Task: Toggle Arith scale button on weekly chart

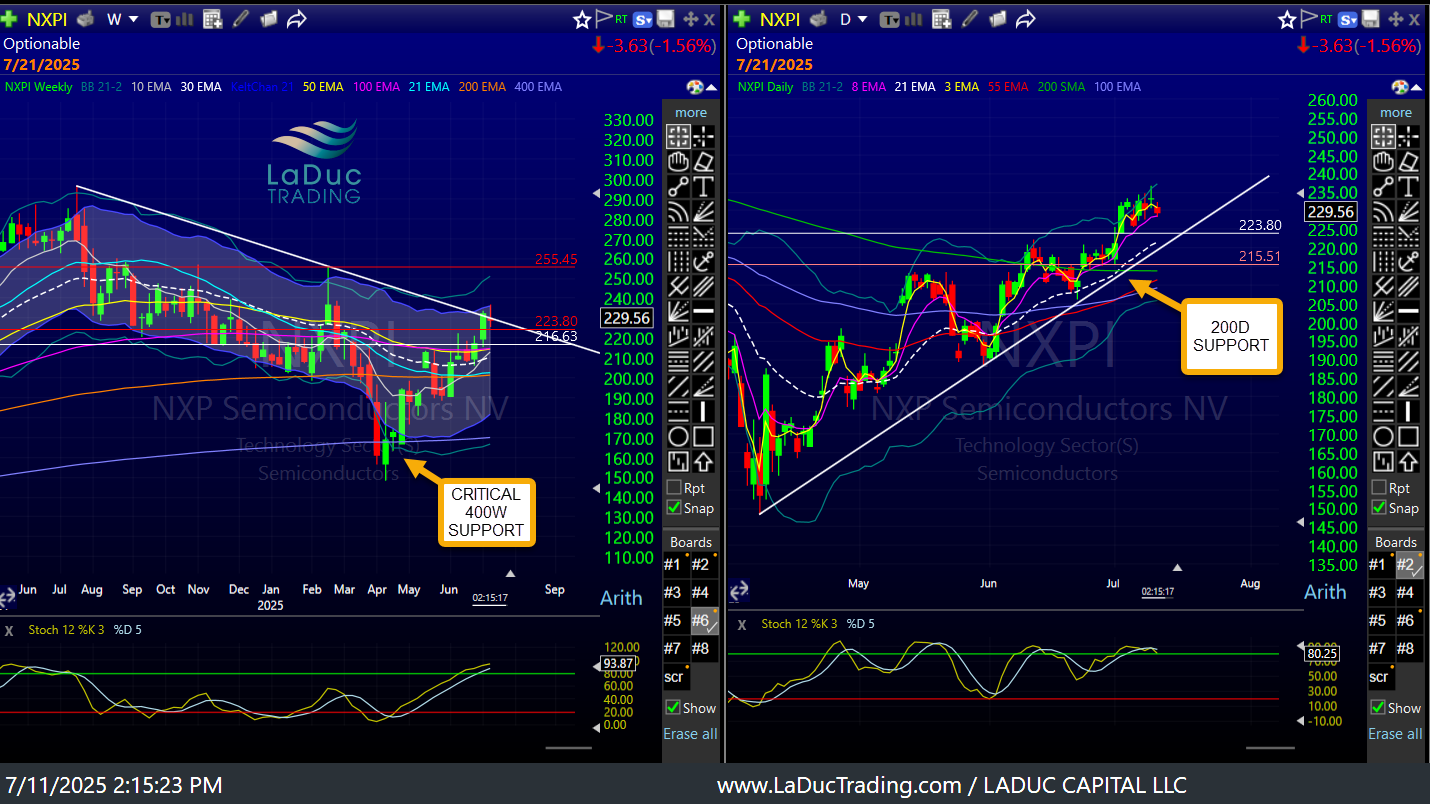Action: pyautogui.click(x=621, y=598)
